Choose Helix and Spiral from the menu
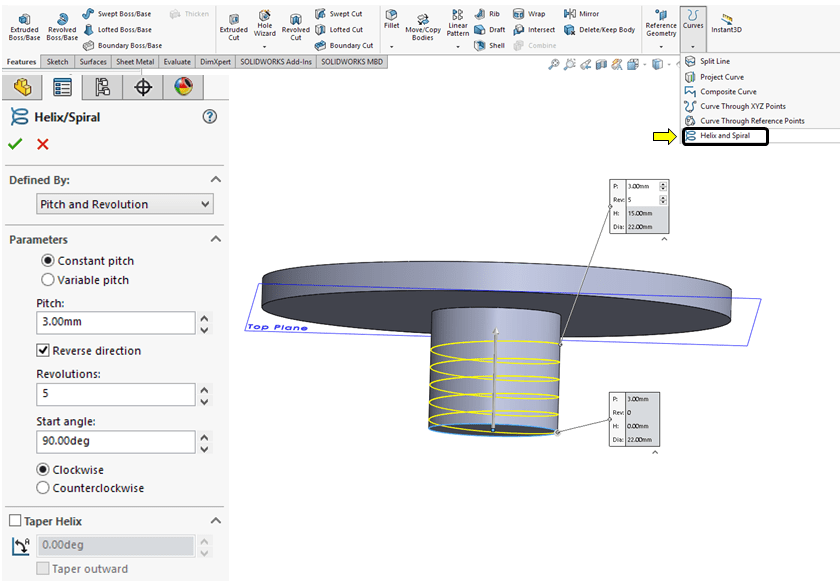Viewport: 840px width, 581px height. coord(725,136)
